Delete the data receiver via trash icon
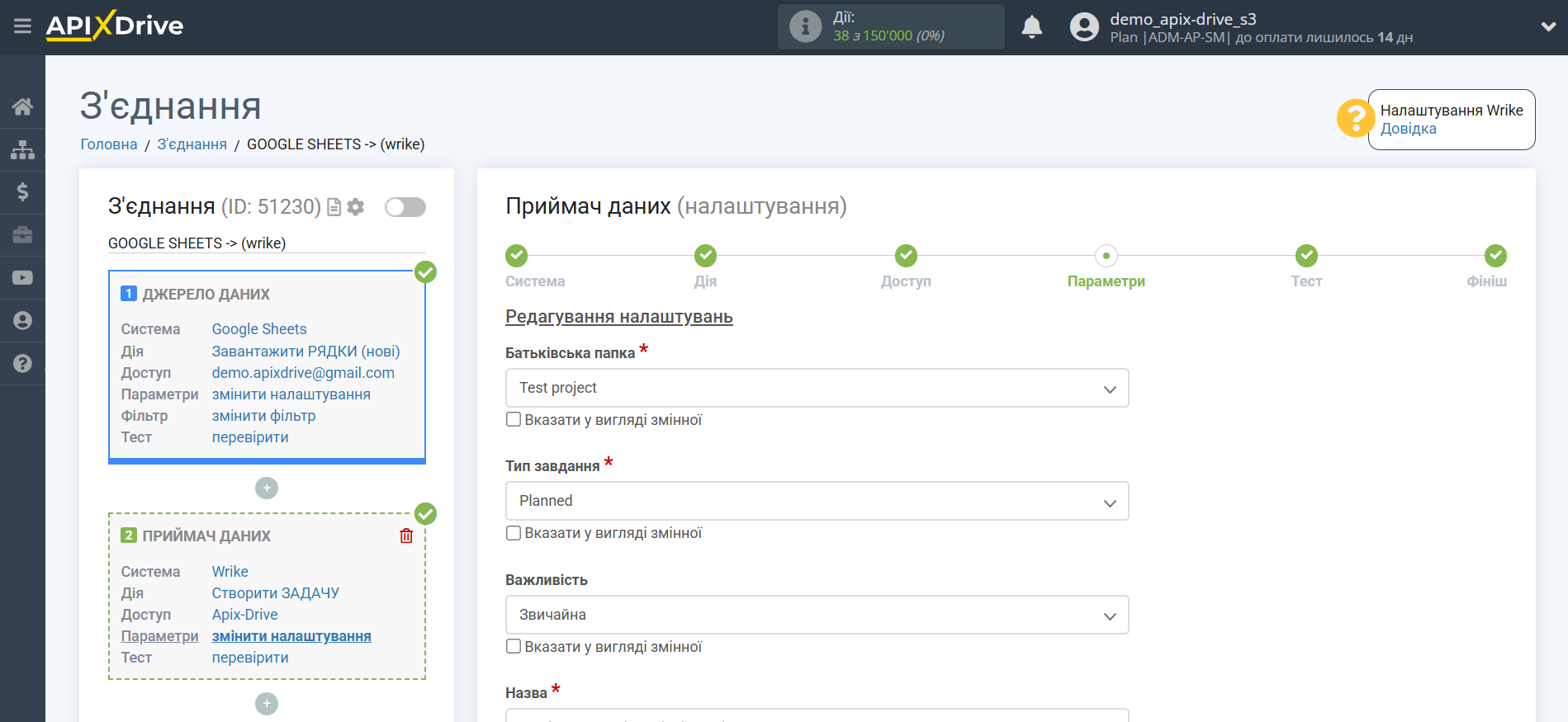 click(406, 536)
